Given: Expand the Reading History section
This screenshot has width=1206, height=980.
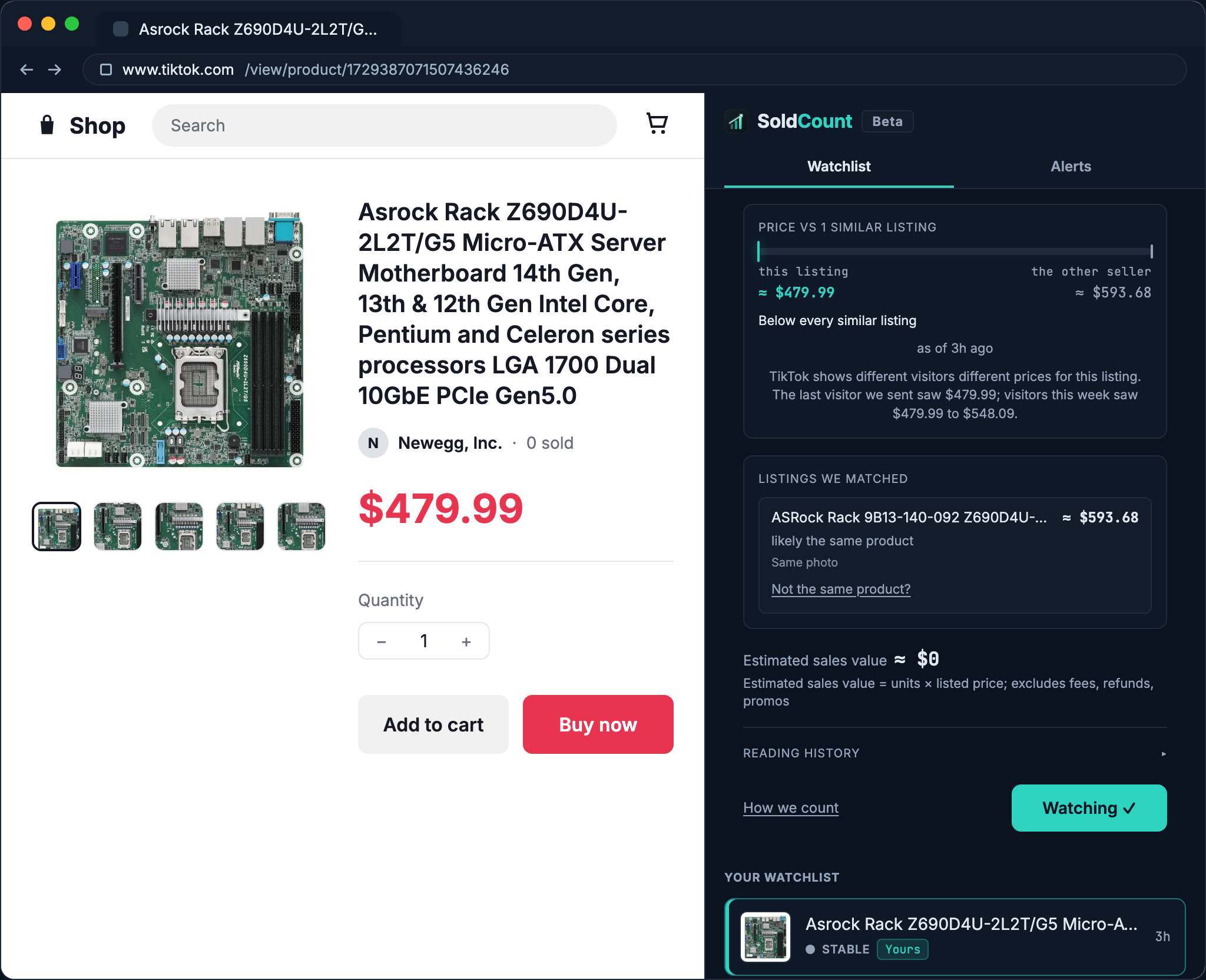Looking at the screenshot, I should click(x=955, y=753).
